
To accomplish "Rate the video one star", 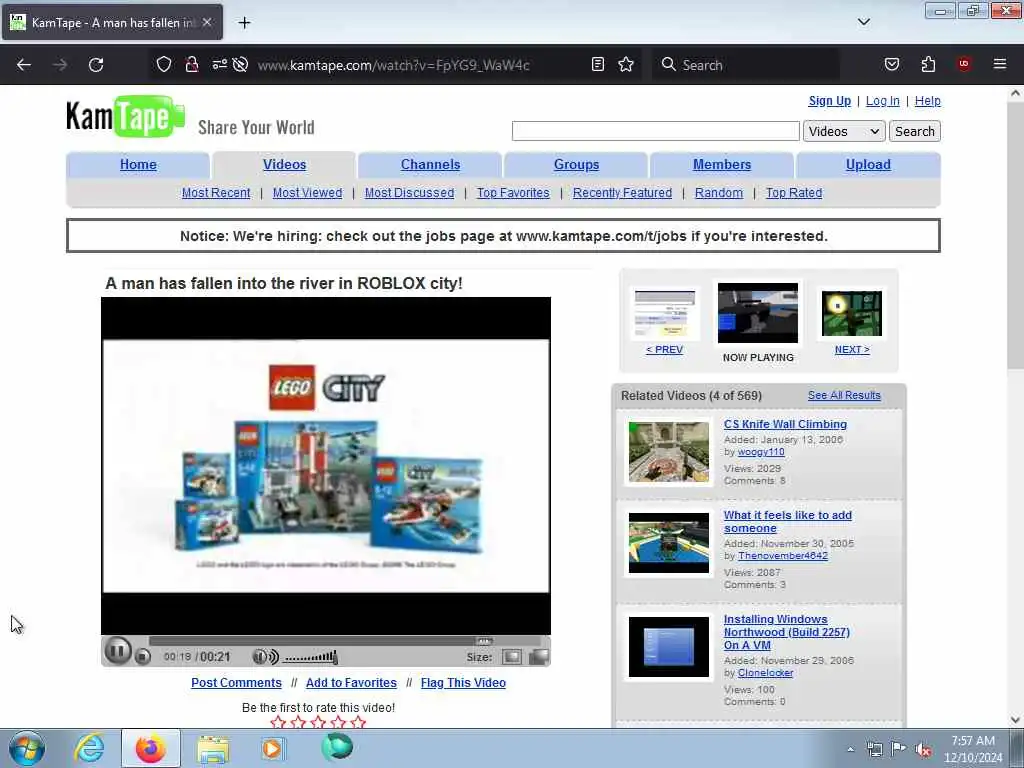I will [x=278, y=722].
